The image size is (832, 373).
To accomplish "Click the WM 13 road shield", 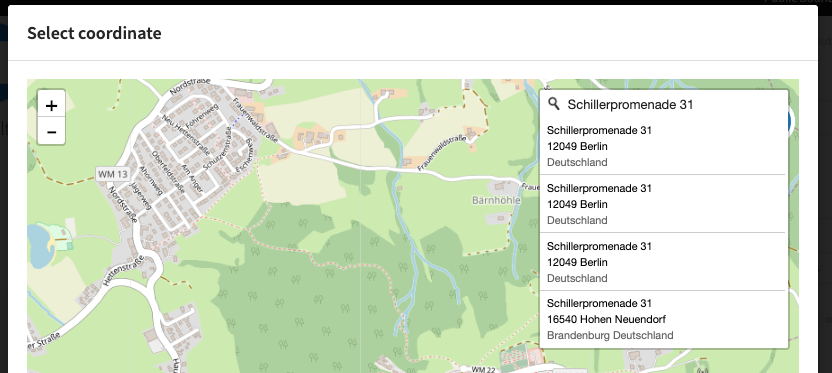I will click(x=113, y=174).
